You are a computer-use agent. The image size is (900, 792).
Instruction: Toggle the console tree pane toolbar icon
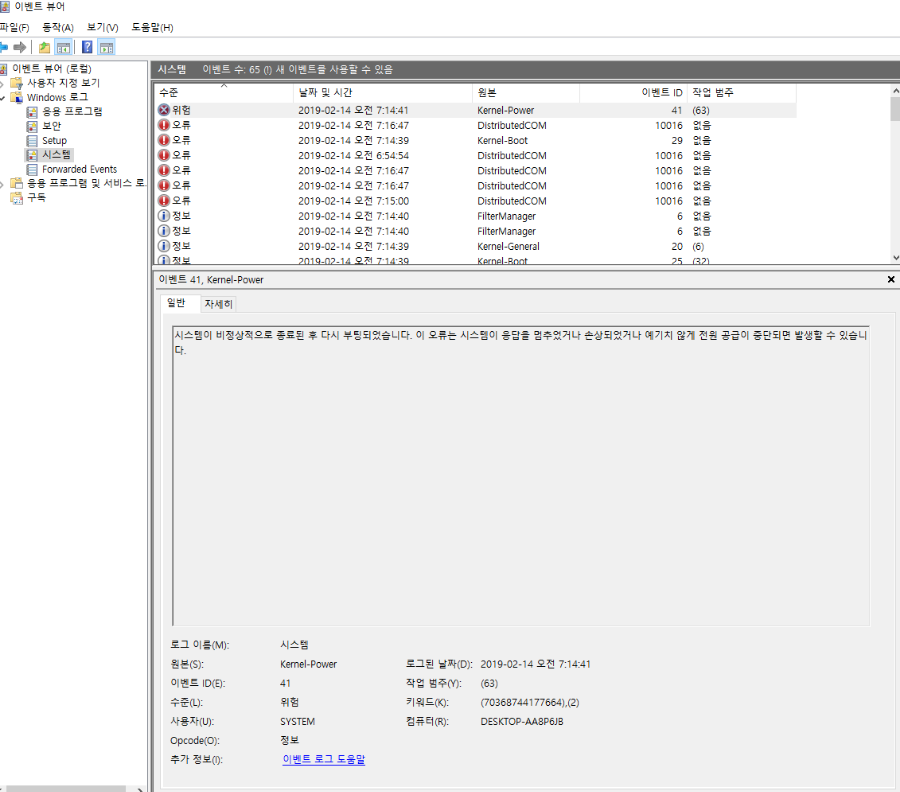(63, 47)
